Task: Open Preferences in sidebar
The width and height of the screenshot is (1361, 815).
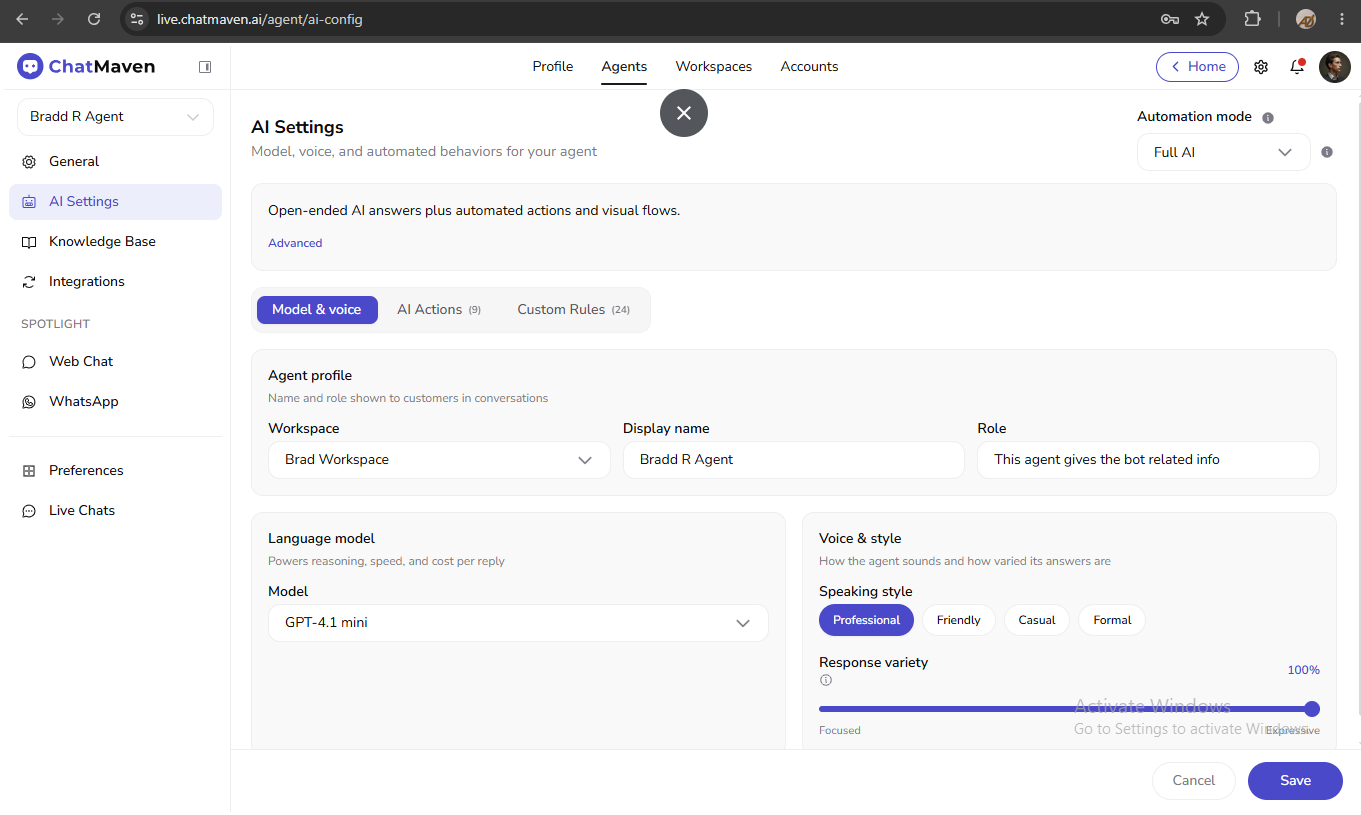Action: (x=115, y=470)
